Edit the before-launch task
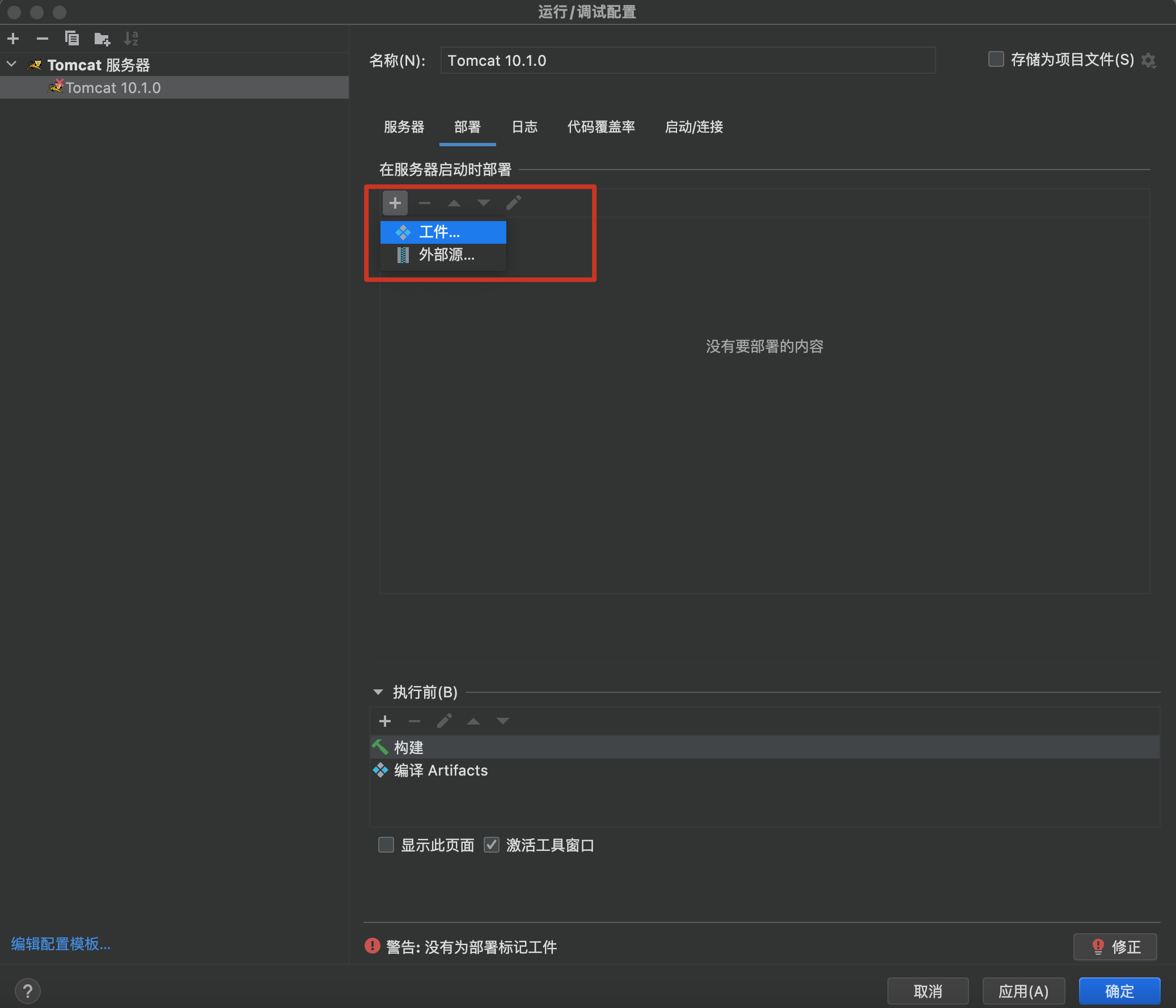The image size is (1176, 1008). 445,721
